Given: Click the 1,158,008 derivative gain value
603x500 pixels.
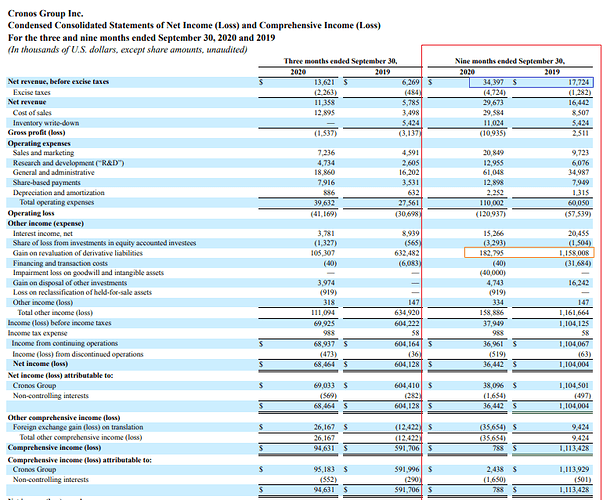Looking at the screenshot, I should [574, 253].
